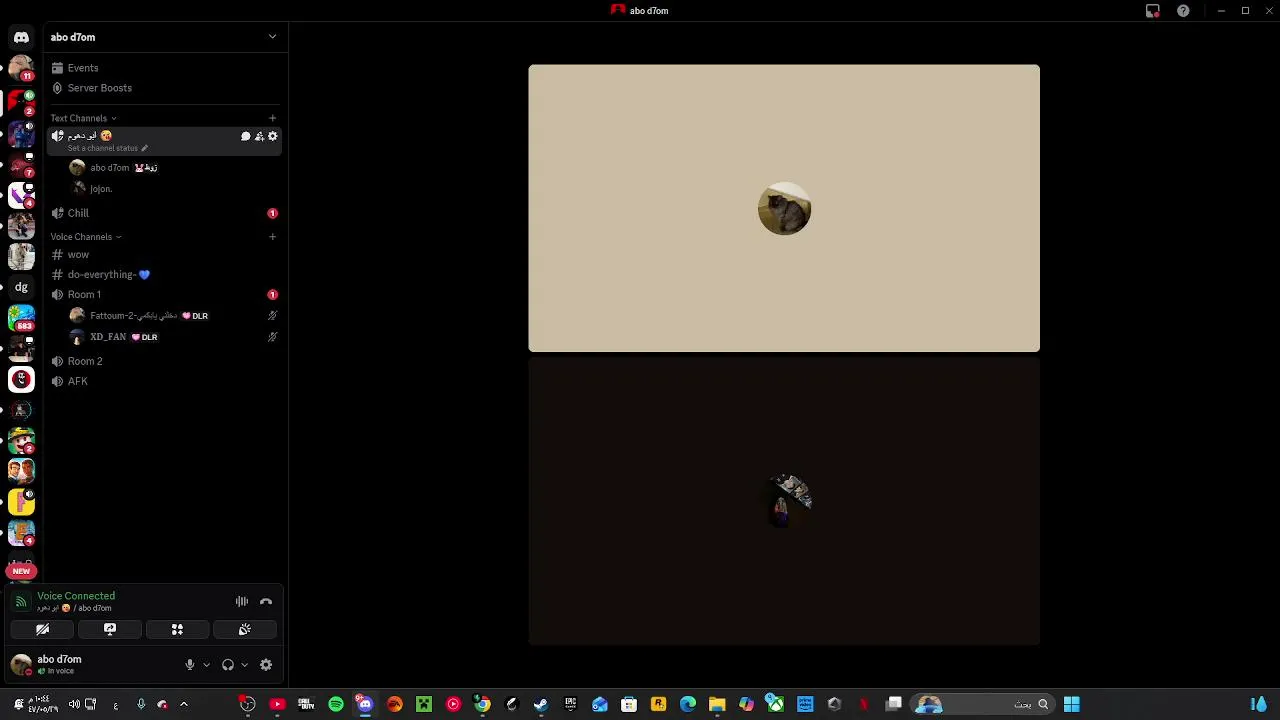This screenshot has height=720, width=1280.
Task: Open output device options arrow beside headphones
Action: [244, 664]
